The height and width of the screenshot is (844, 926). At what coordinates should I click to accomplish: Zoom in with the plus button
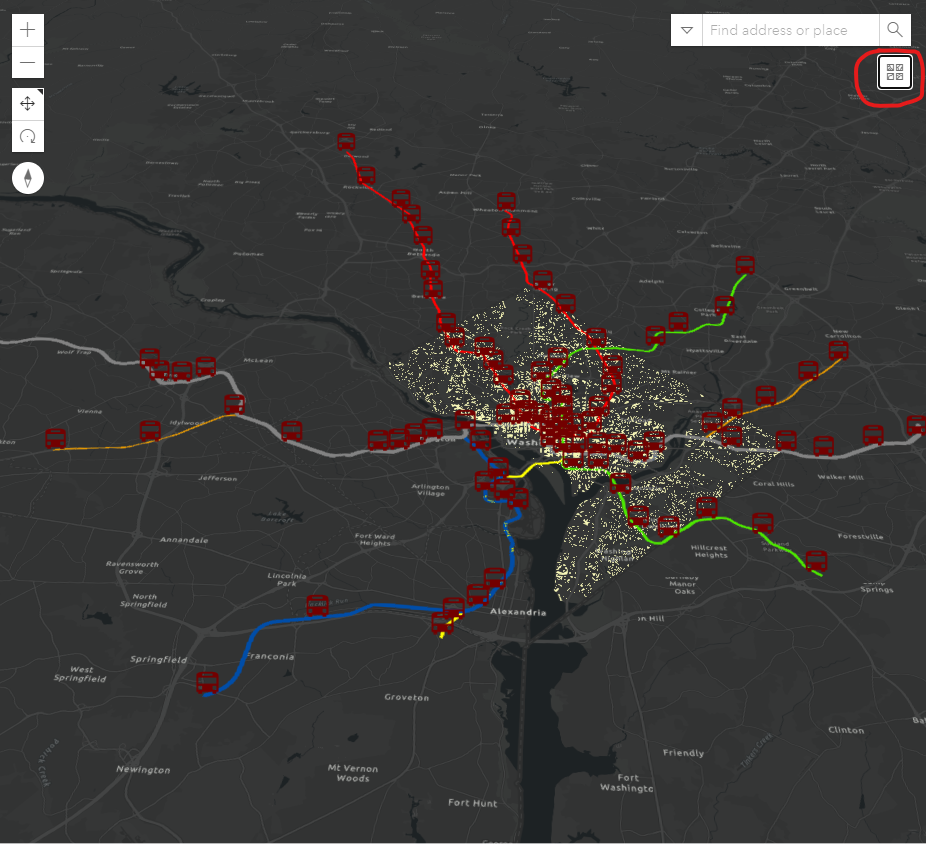pyautogui.click(x=28, y=30)
